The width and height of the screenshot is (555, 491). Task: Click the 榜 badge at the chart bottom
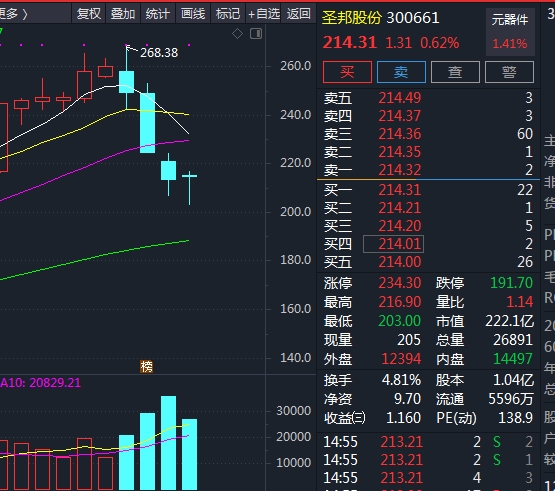(x=147, y=367)
